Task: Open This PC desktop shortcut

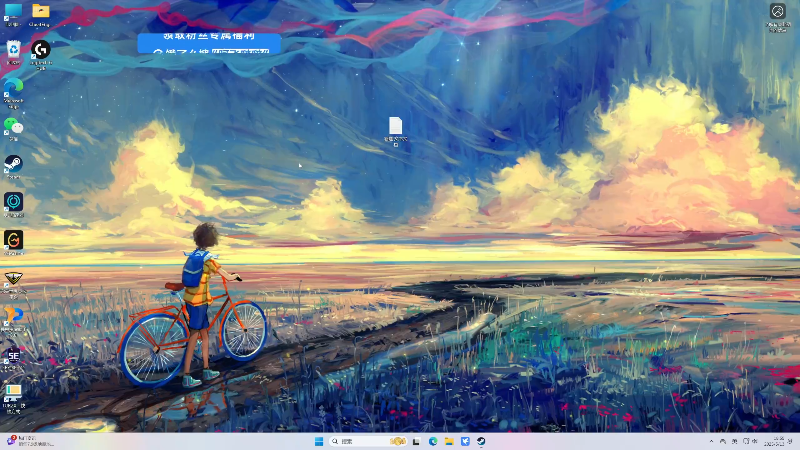Action: point(13,14)
